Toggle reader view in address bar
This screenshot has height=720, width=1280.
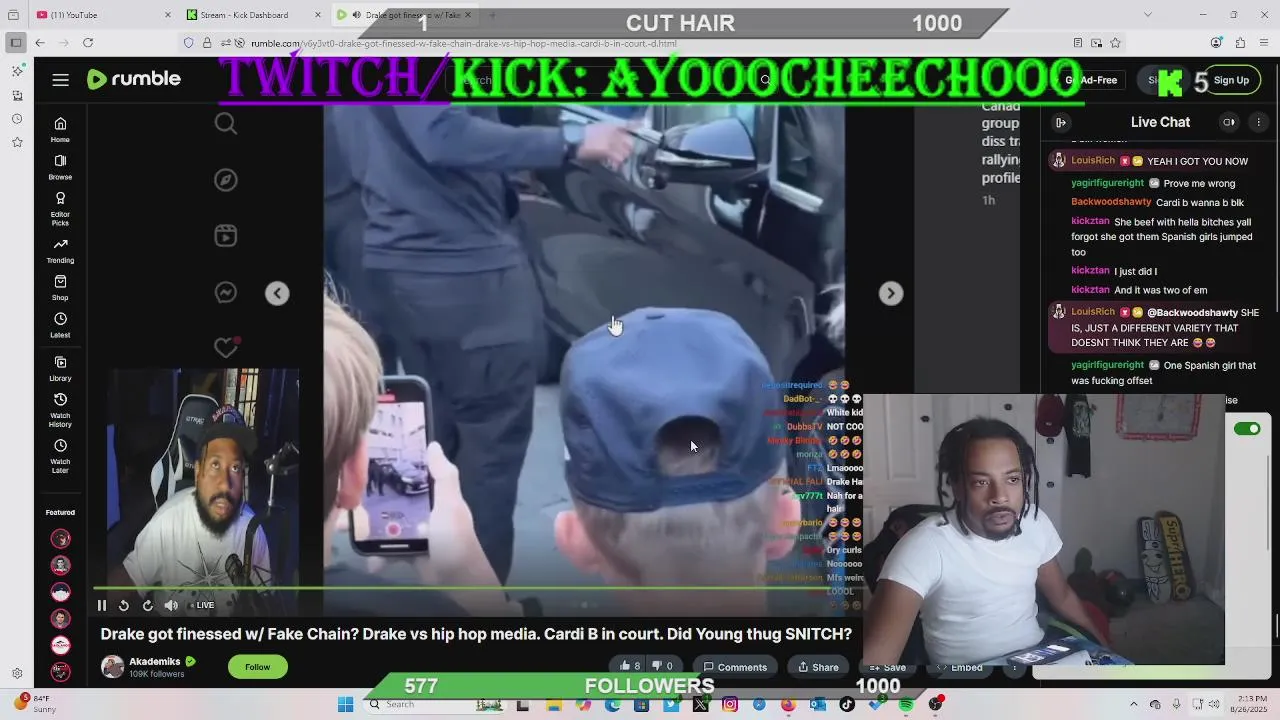point(1077,43)
